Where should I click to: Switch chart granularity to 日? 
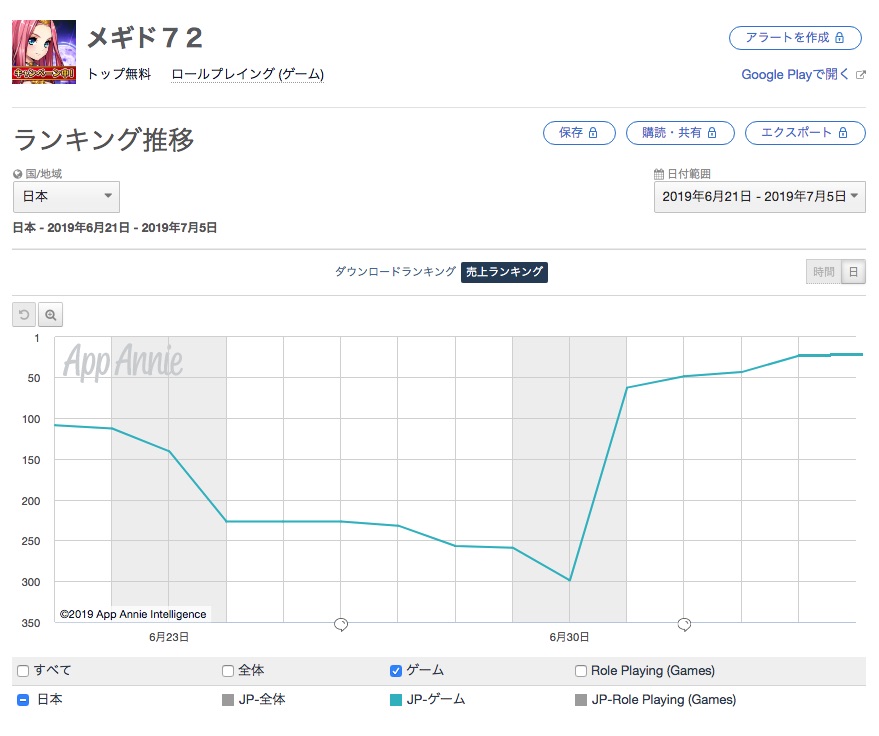853,272
